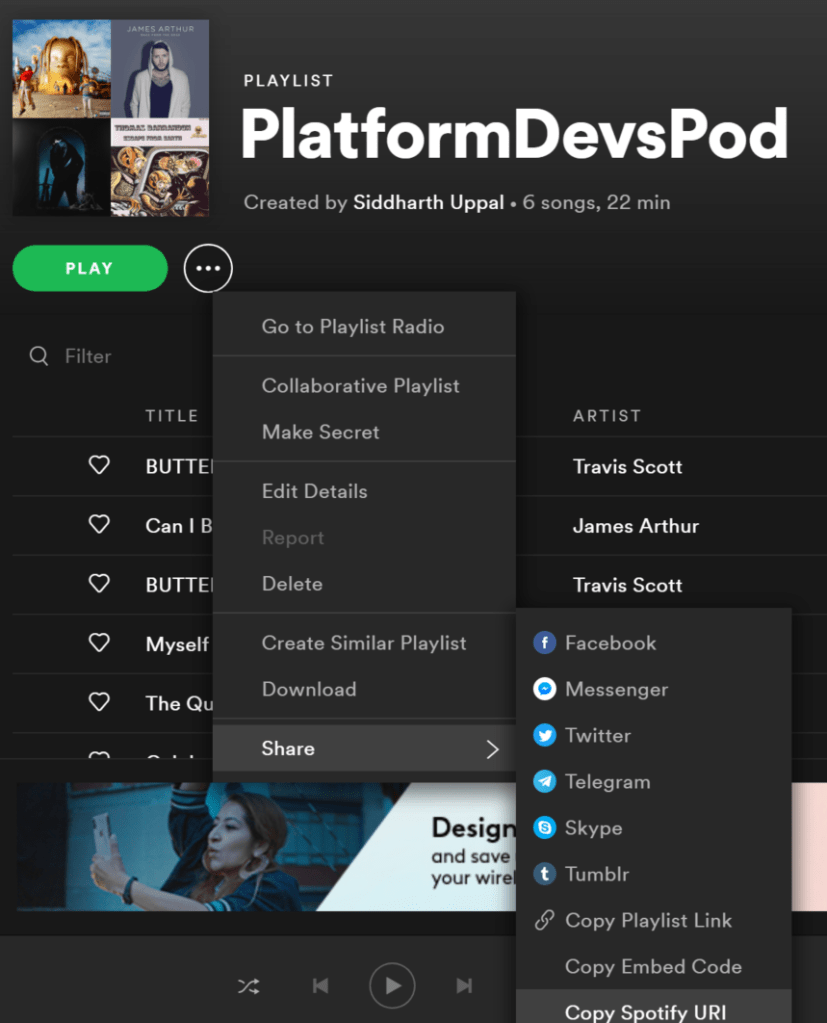Select the Twitter bird icon
Screen dimensions: 827x1023
[x=544, y=736]
